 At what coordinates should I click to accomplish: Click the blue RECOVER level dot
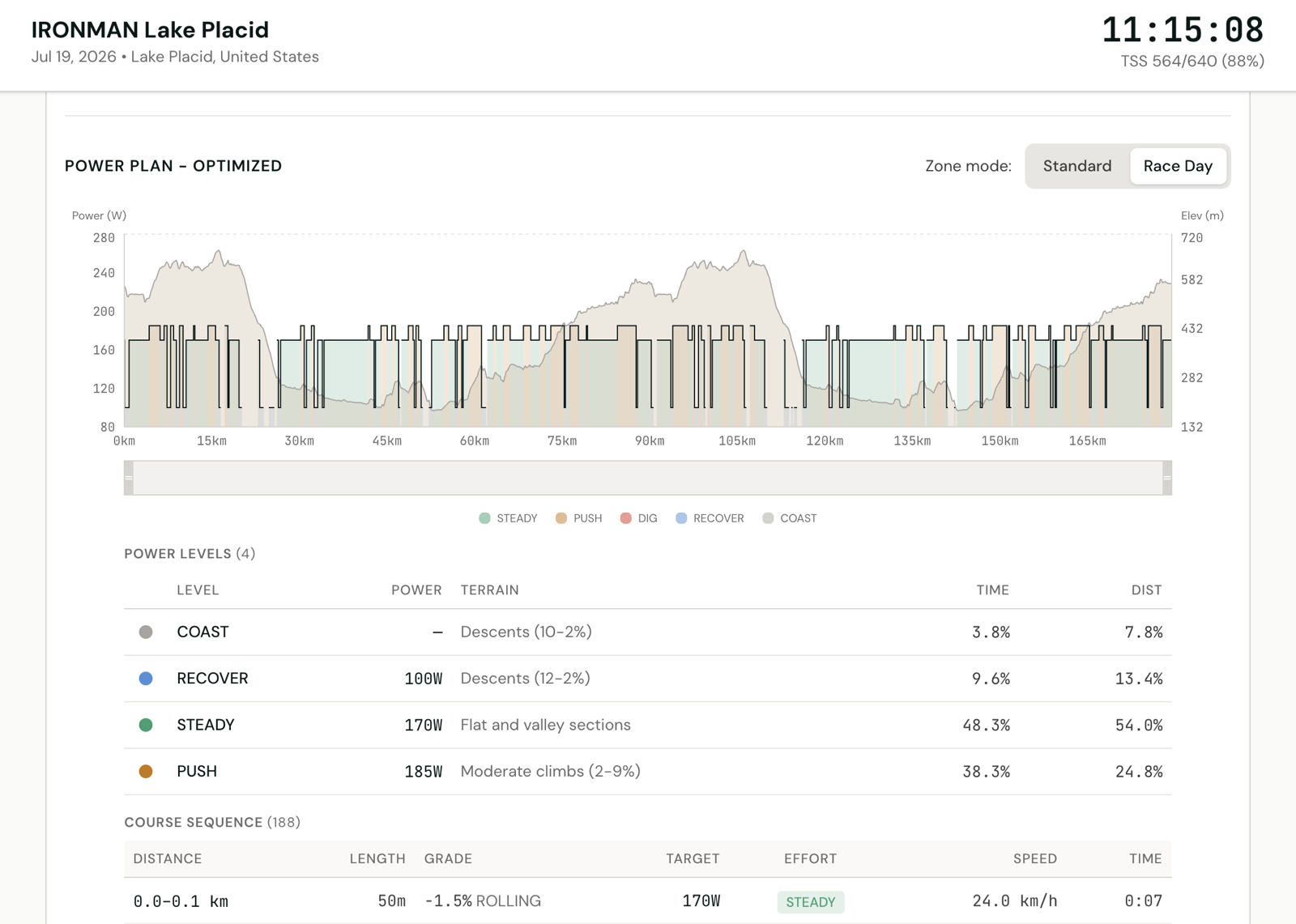point(146,679)
